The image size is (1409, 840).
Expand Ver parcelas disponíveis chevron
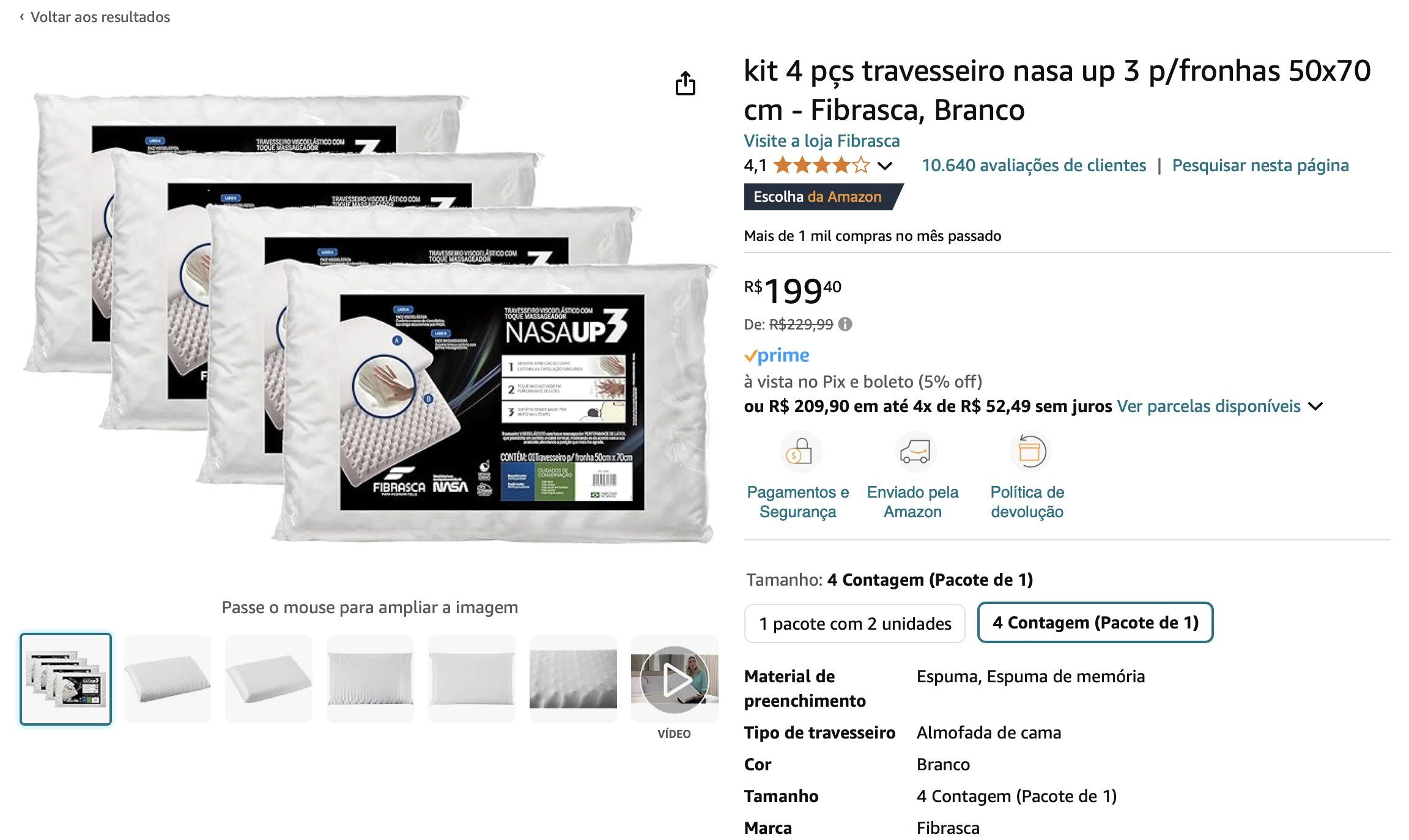point(1315,406)
